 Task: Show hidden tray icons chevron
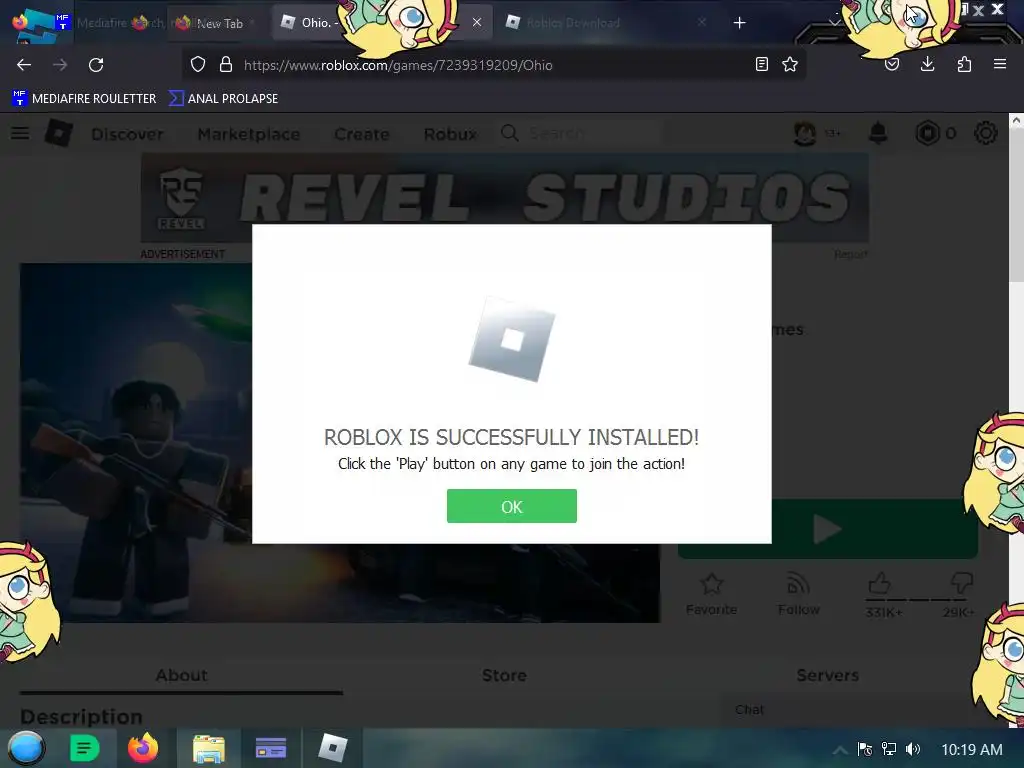coord(840,750)
